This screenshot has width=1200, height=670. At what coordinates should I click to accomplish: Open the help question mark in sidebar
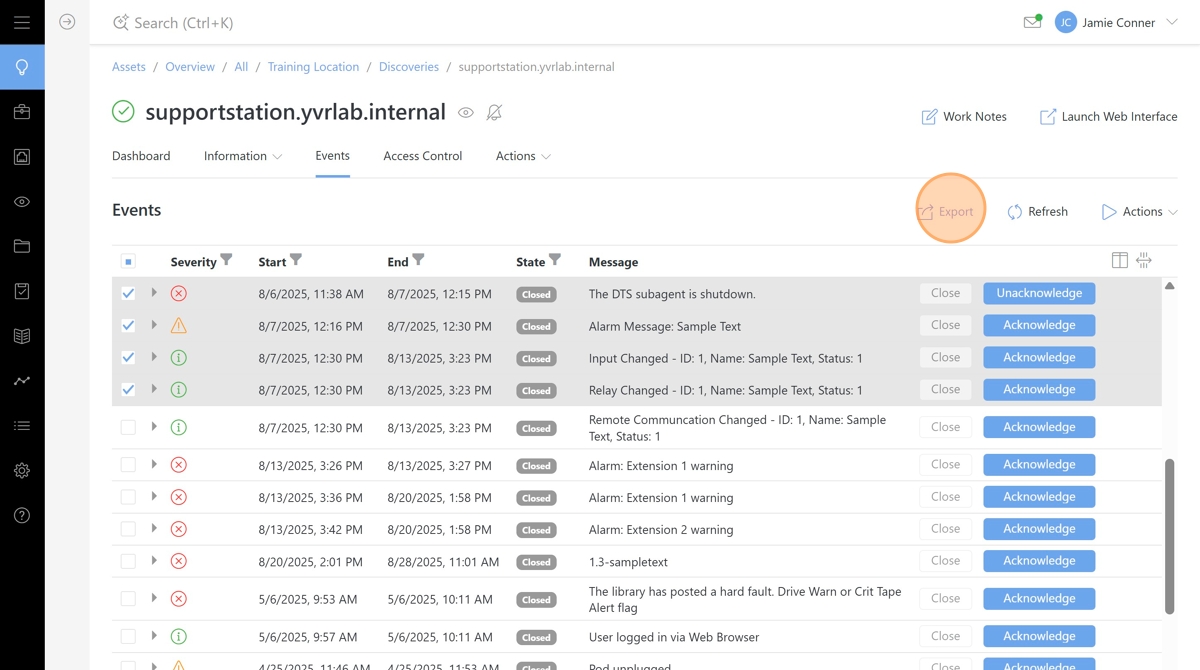[22, 515]
